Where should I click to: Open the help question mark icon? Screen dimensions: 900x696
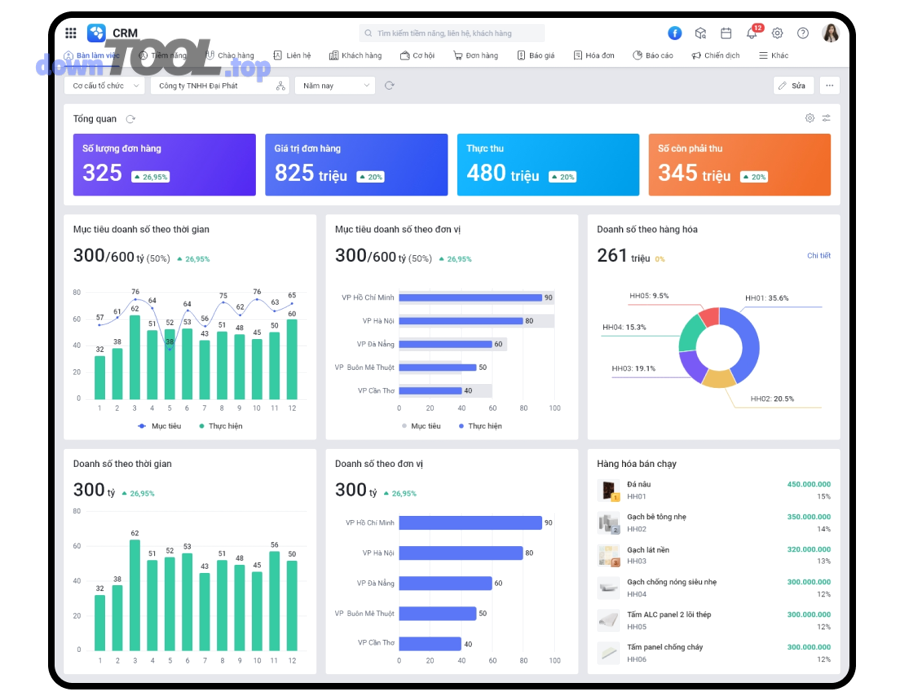pyautogui.click(x=803, y=32)
